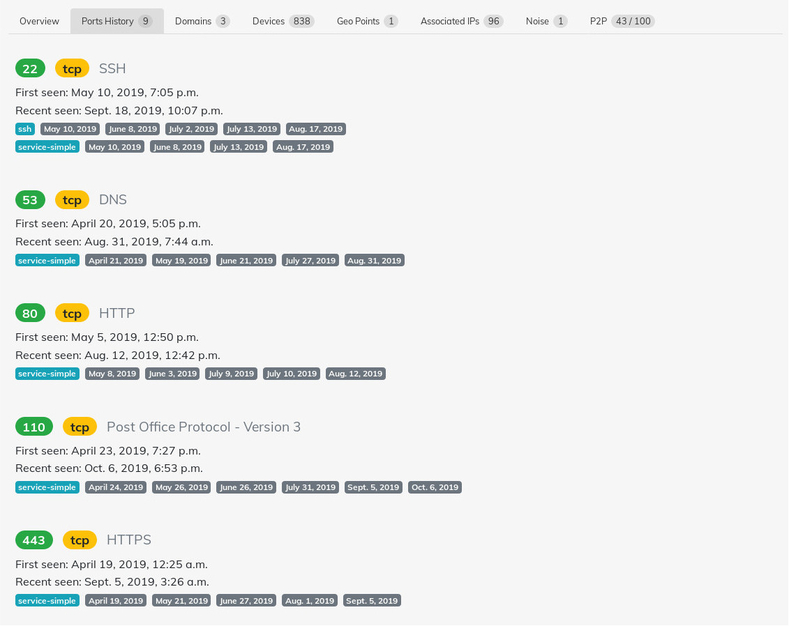The image size is (789, 626).
Task: Select the Ports History tab
Action: [117, 21]
